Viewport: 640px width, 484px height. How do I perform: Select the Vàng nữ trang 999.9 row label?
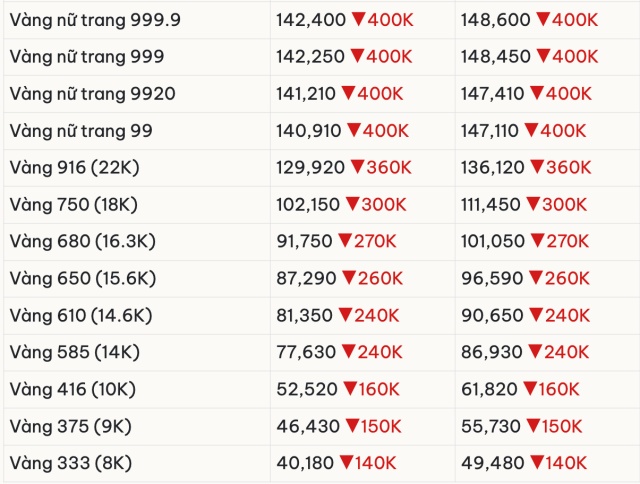[x=95, y=20]
